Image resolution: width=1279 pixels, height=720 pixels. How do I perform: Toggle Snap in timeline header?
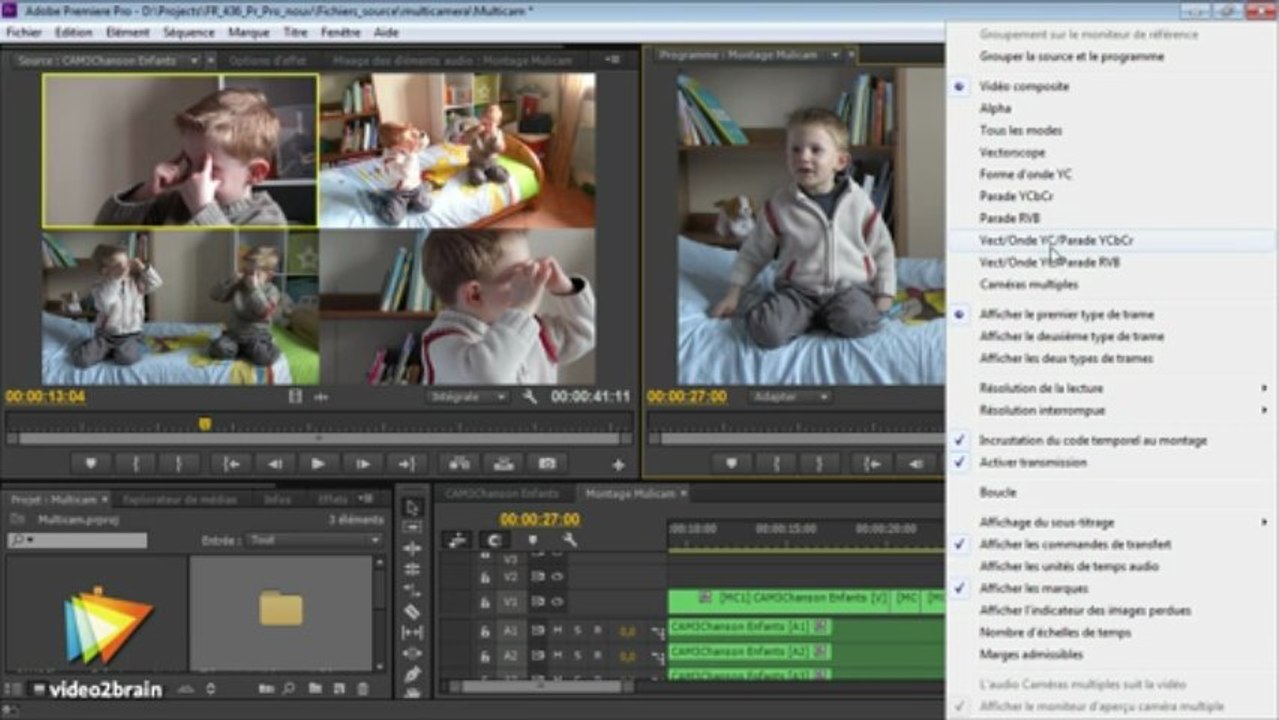[x=494, y=540]
